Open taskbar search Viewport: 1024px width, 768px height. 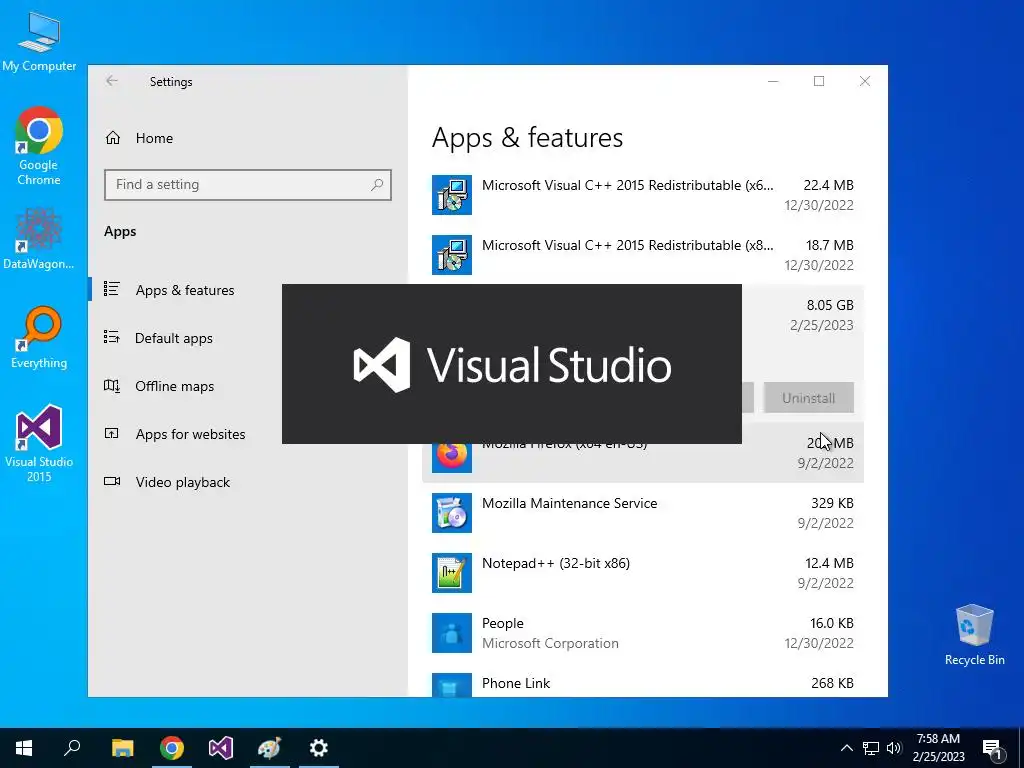click(72, 748)
